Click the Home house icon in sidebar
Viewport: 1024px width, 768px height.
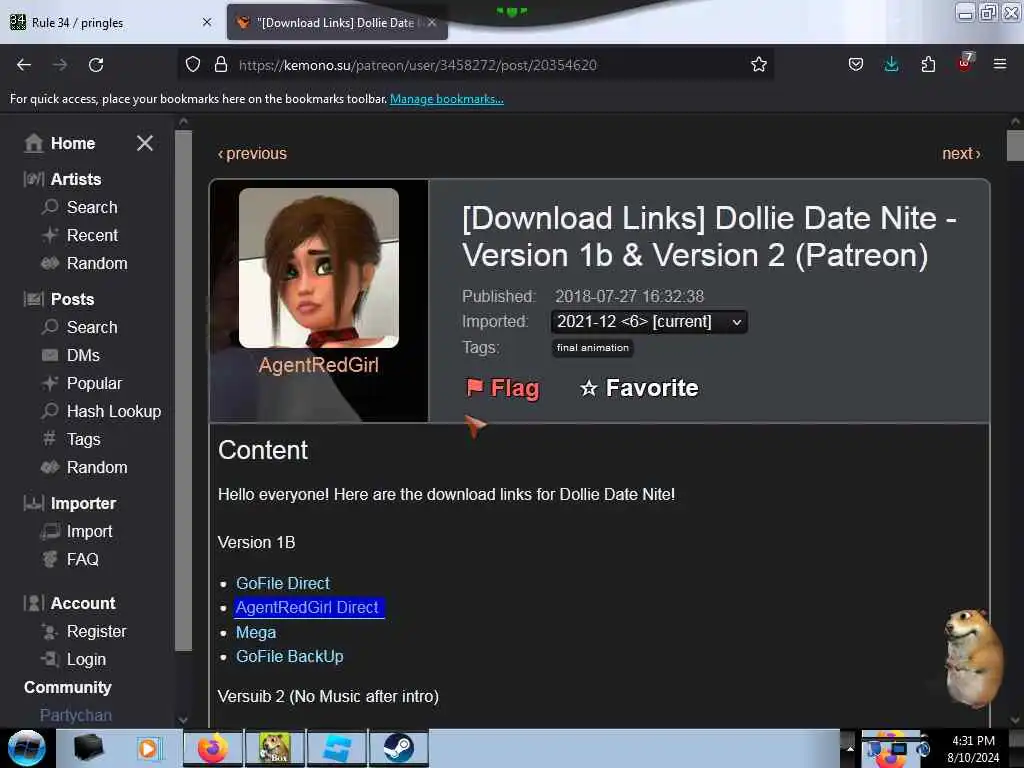click(x=33, y=143)
